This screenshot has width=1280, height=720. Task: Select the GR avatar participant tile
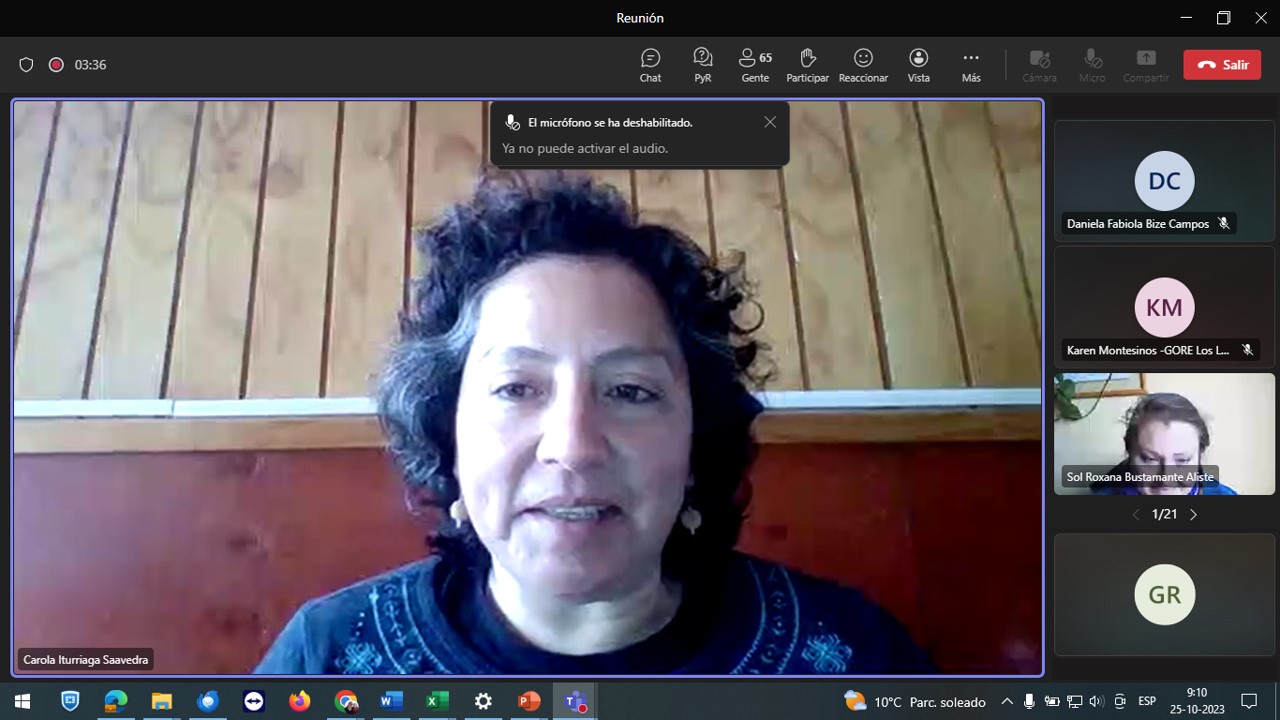(x=1164, y=595)
